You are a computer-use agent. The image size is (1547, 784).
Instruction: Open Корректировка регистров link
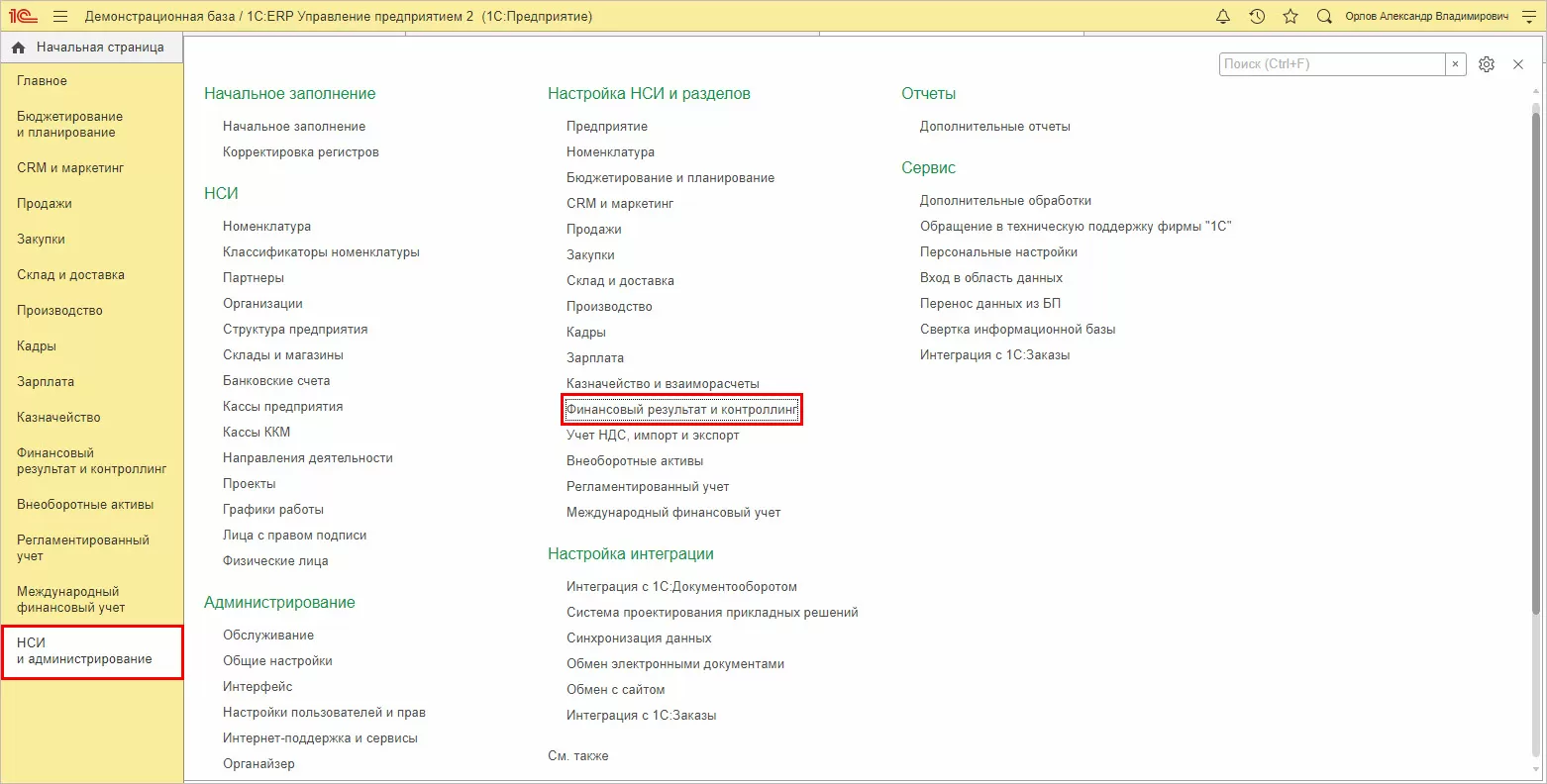301,152
